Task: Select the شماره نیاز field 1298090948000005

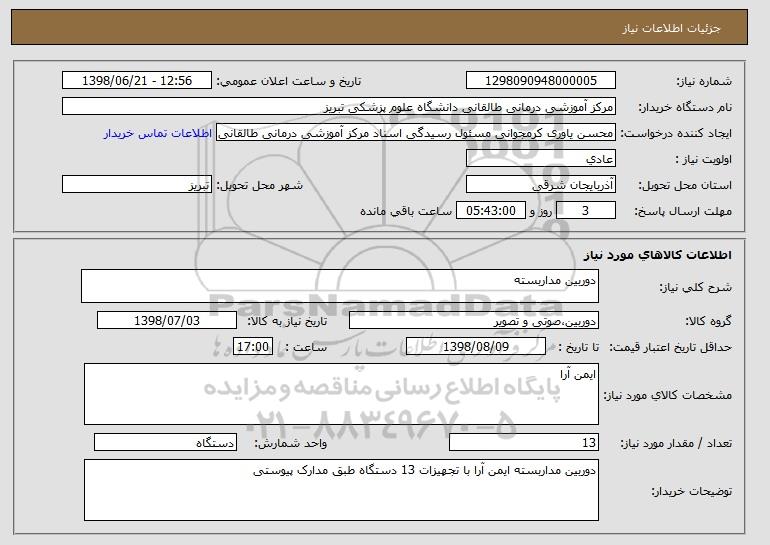Action: [x=541, y=81]
